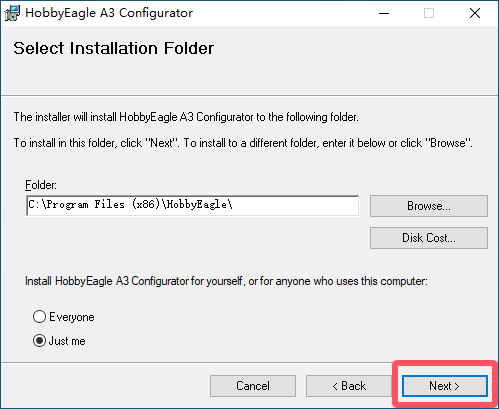The width and height of the screenshot is (499, 409).
Task: Open the Disk Cost... dialog
Action: (x=429, y=238)
